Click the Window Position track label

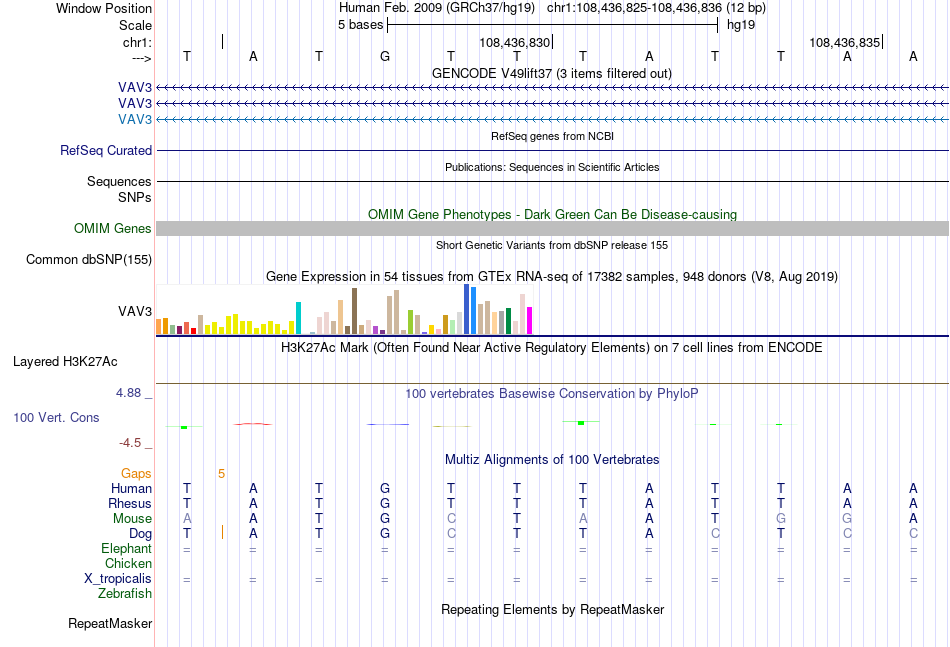coord(104,8)
